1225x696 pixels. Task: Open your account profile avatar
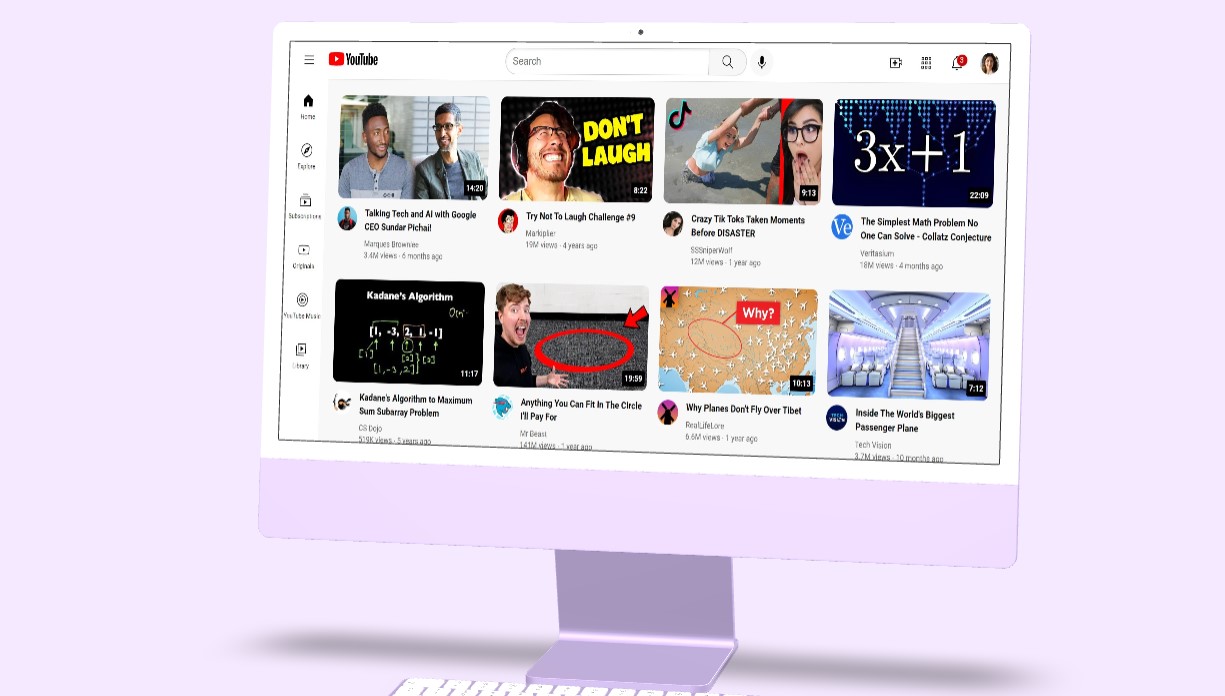click(x=991, y=62)
